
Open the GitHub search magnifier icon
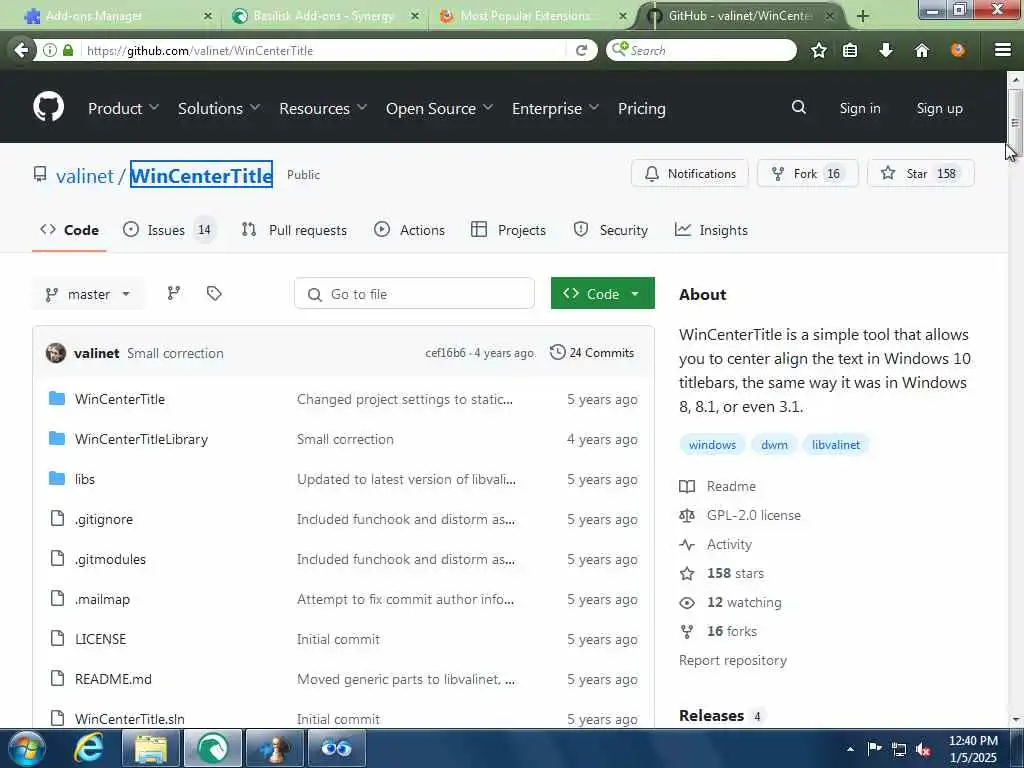[798, 107]
